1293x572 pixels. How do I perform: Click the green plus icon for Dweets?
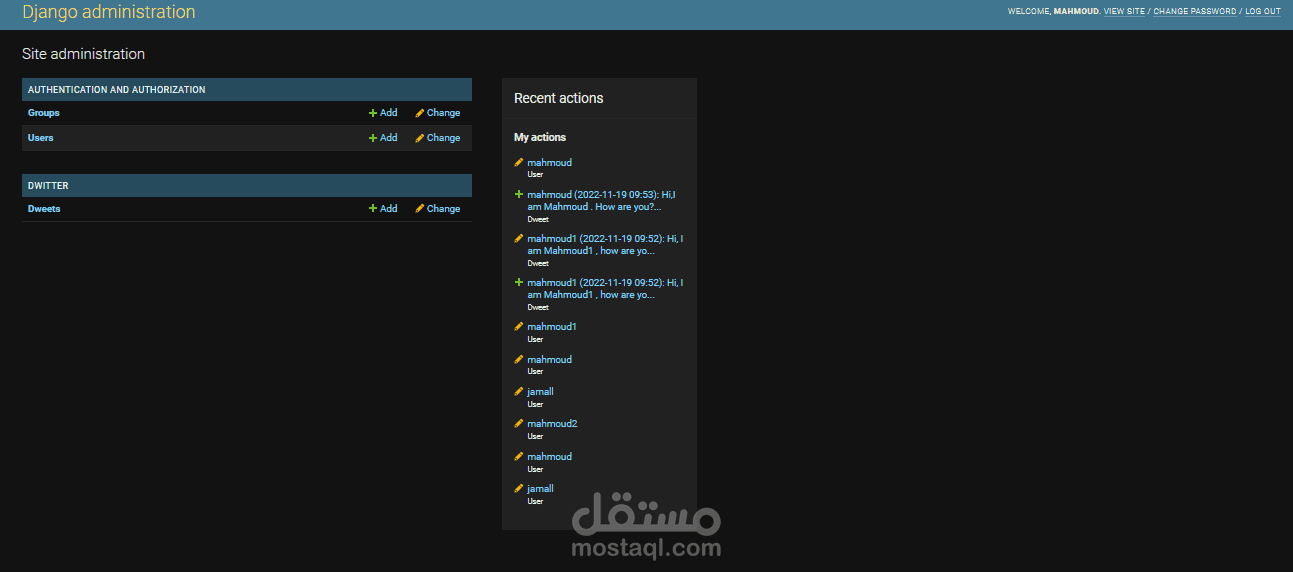tap(373, 209)
